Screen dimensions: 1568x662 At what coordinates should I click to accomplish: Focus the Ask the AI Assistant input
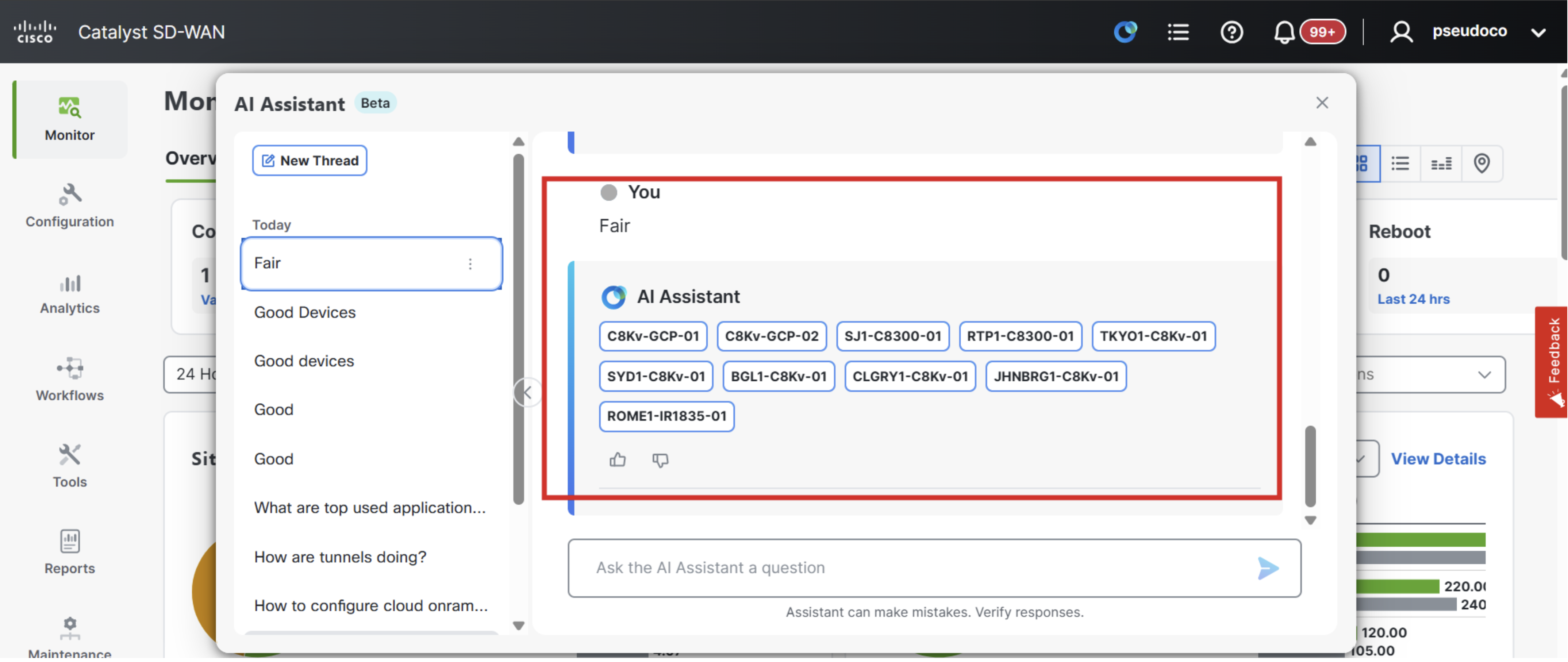tap(934, 568)
